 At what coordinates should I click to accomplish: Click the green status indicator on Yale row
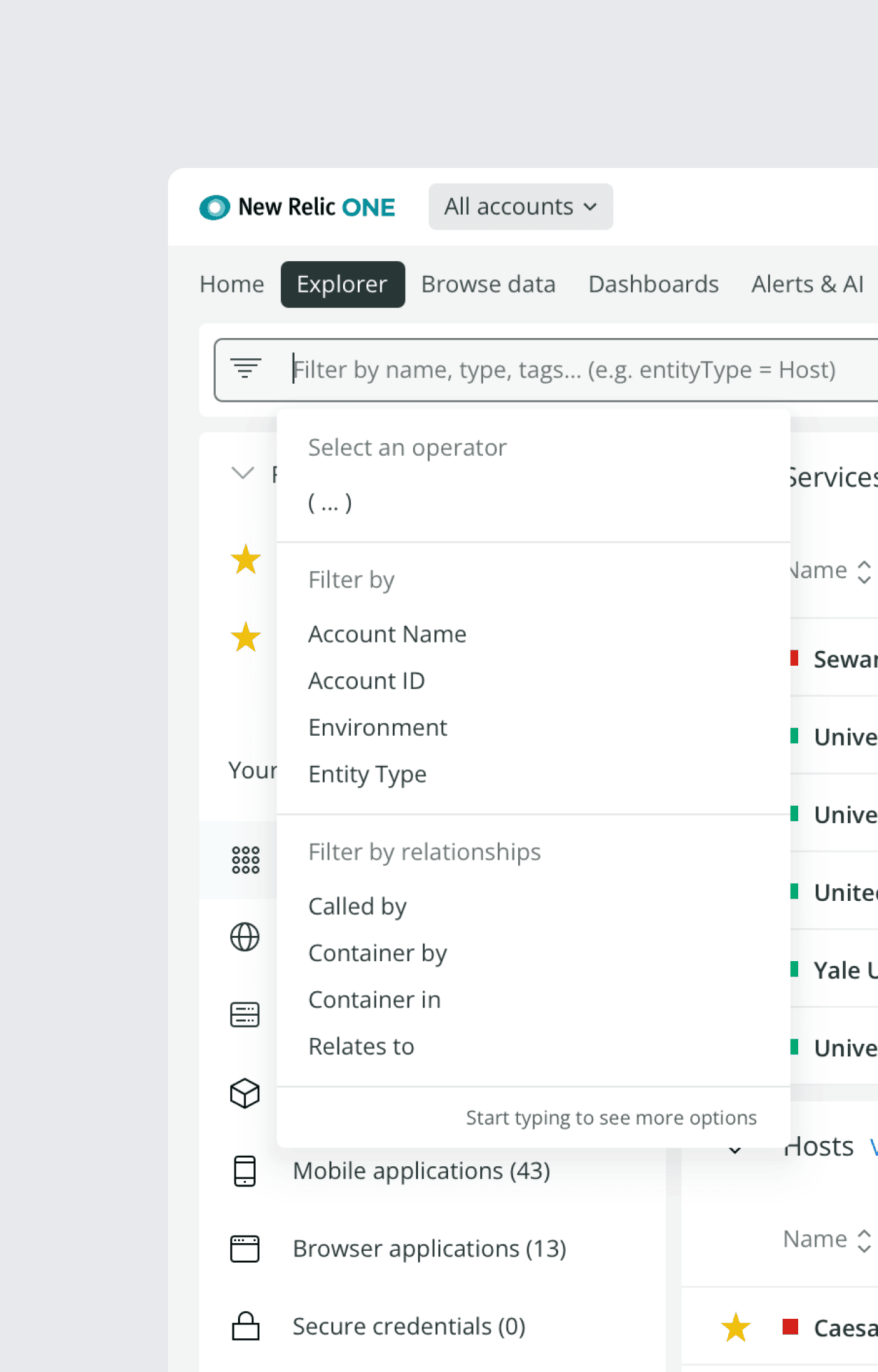click(x=795, y=969)
